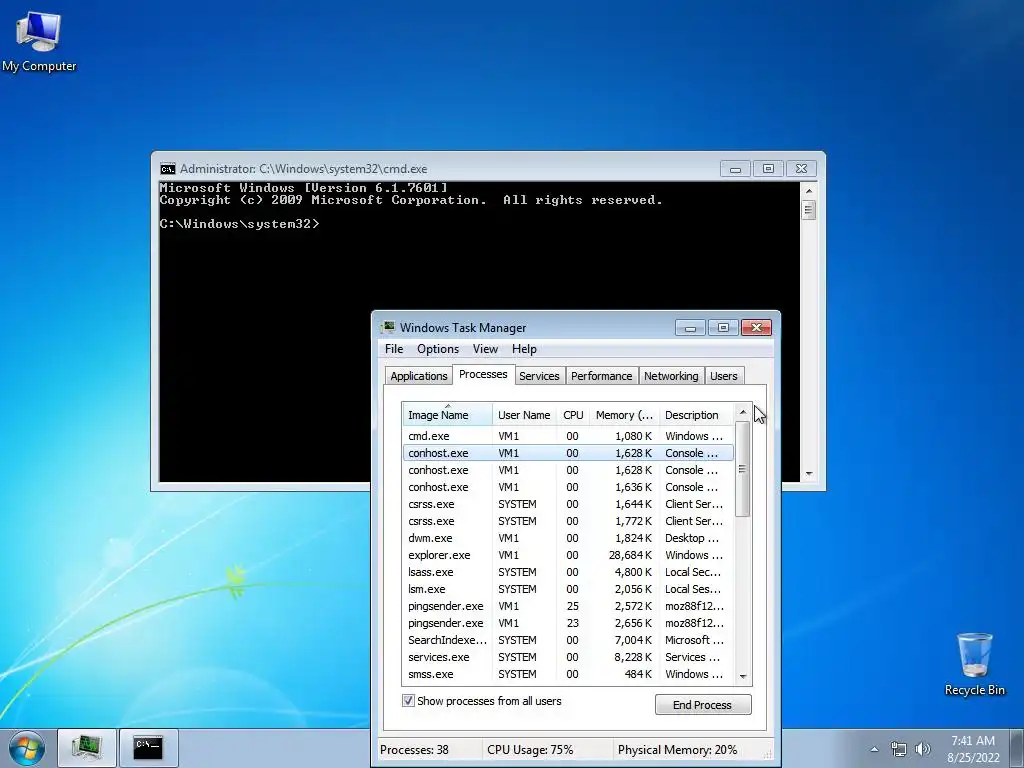The height and width of the screenshot is (768, 1024).
Task: Click the End Process button
Action: coord(703,705)
